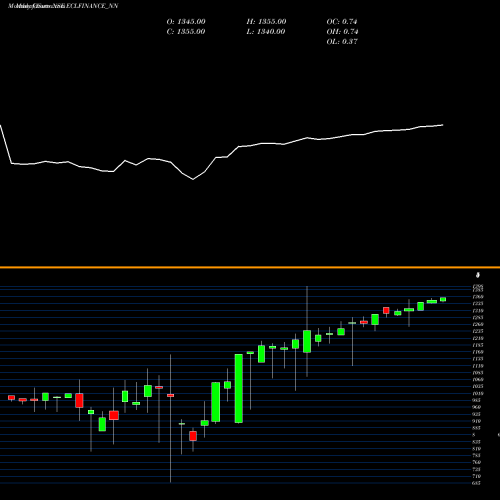This screenshot has height=500, width=500.
Task: Click the 685 price axis label
Action: tap(476, 483)
